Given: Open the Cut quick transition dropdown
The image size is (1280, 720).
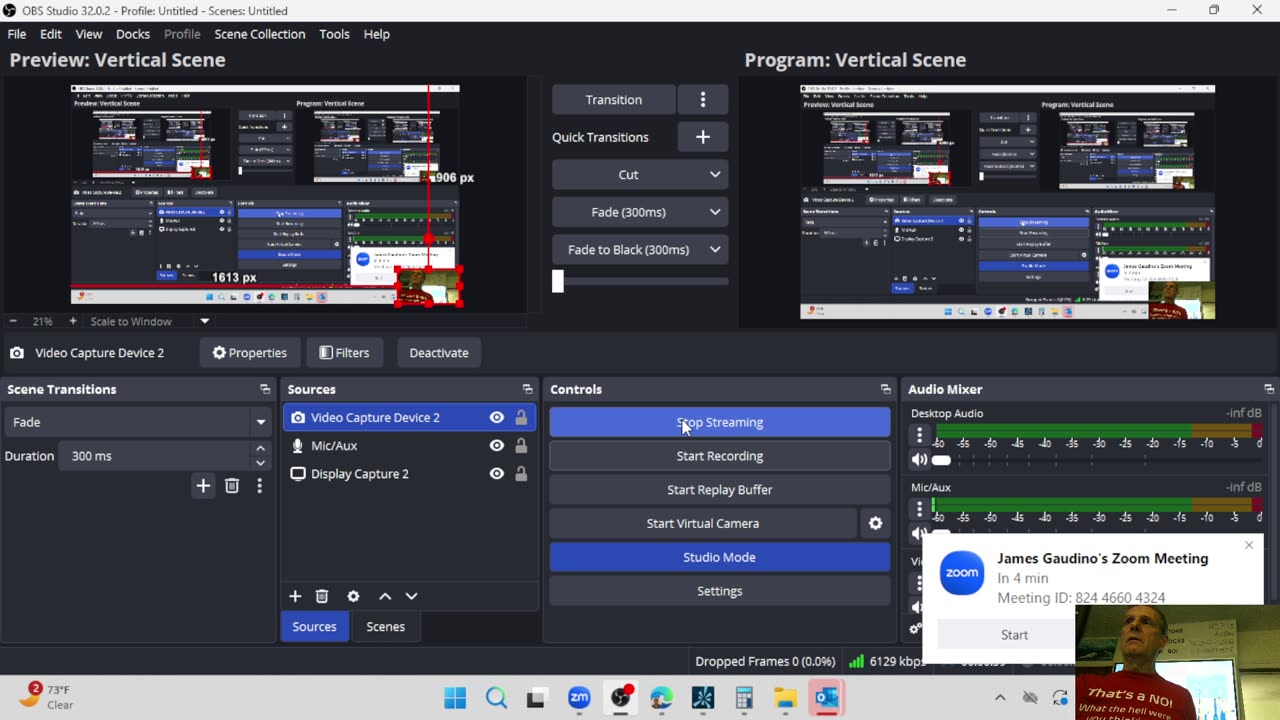Looking at the screenshot, I should click(640, 175).
